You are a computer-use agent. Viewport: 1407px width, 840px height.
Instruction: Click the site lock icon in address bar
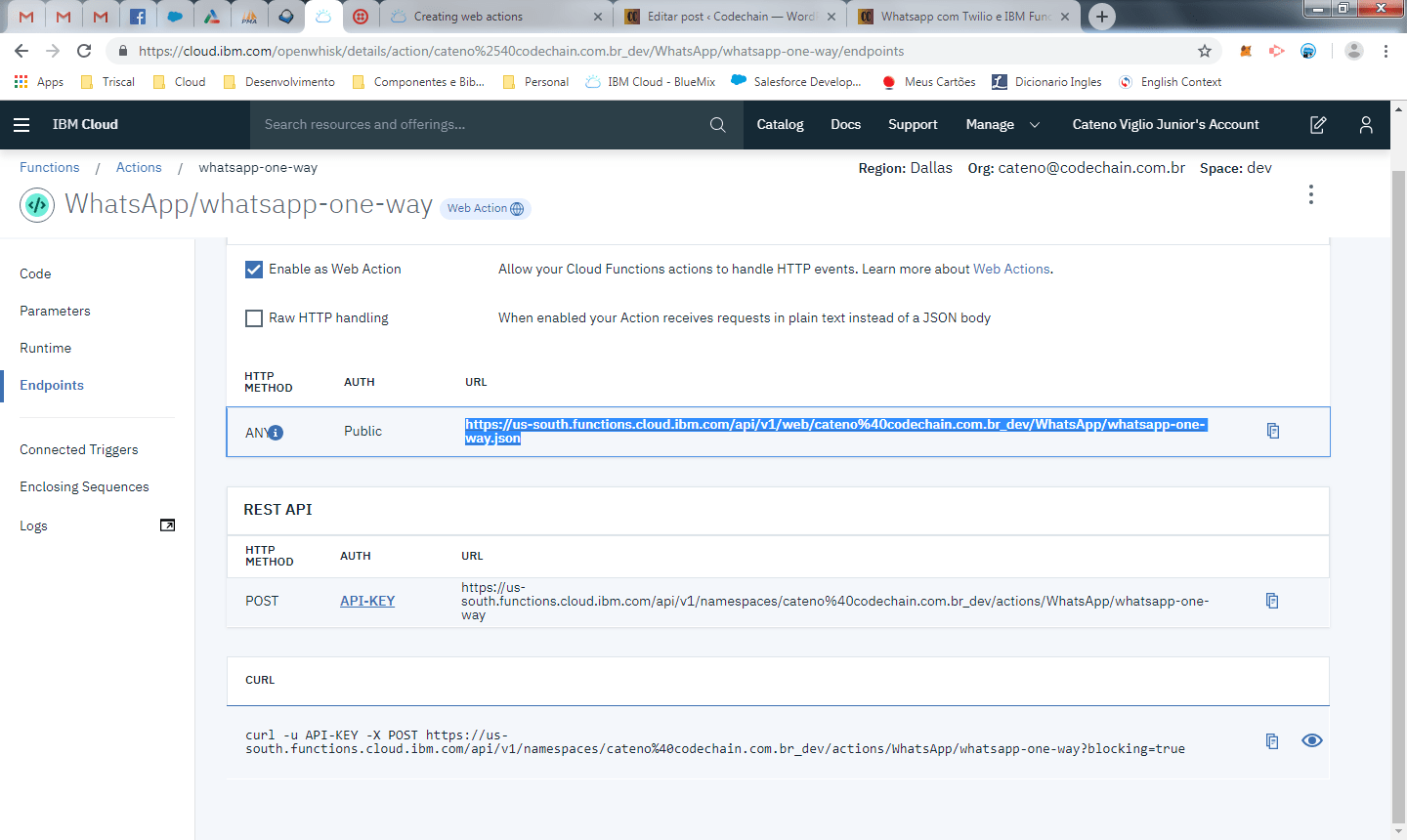pyautogui.click(x=122, y=51)
